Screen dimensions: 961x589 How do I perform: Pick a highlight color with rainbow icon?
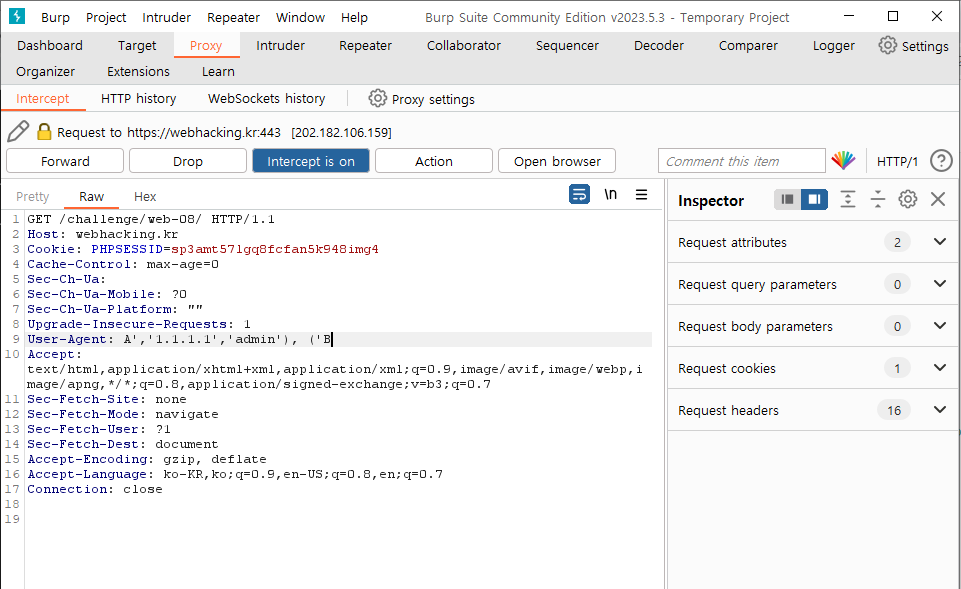(843, 161)
